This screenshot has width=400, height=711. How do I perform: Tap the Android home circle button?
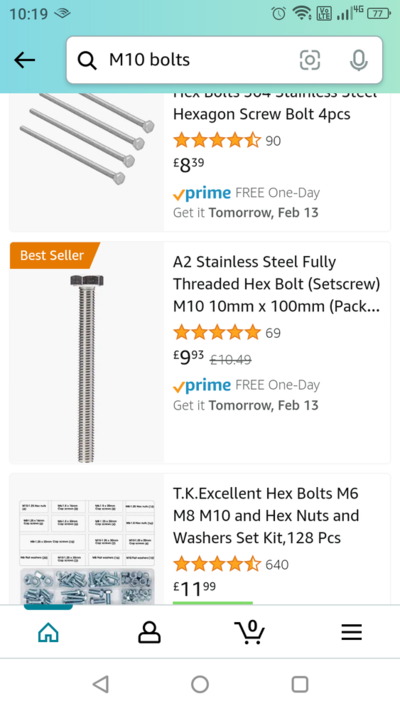tap(200, 684)
